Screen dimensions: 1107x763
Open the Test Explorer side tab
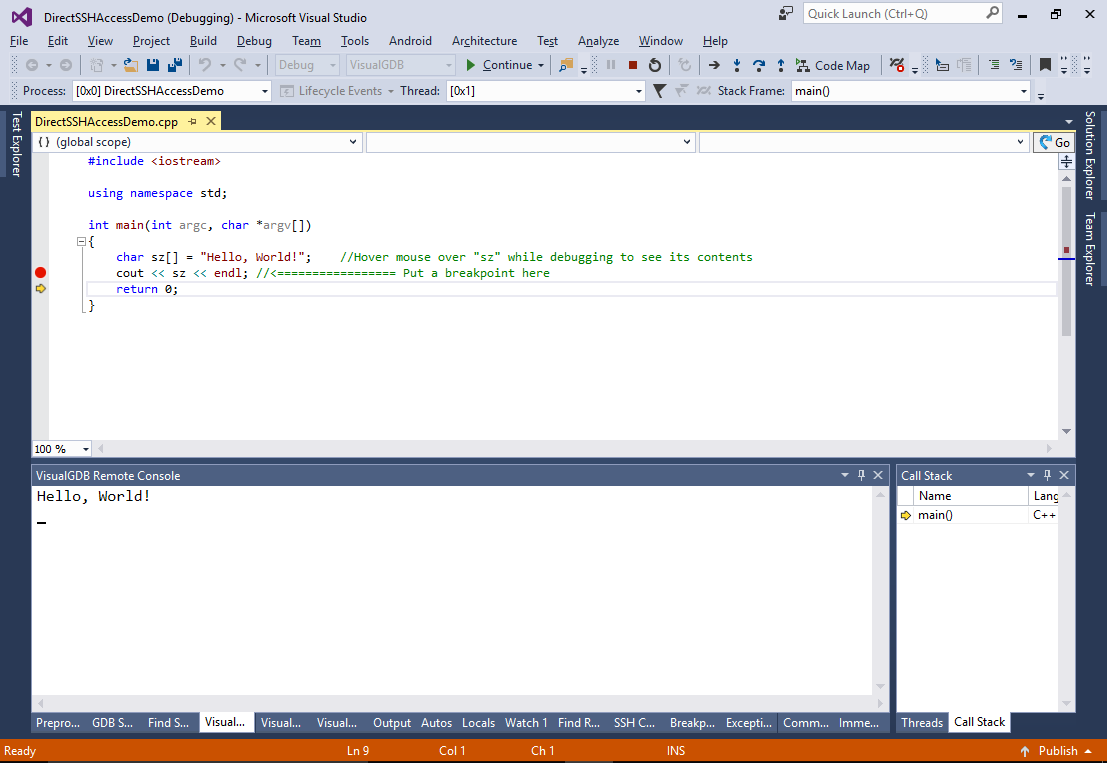pos(17,144)
